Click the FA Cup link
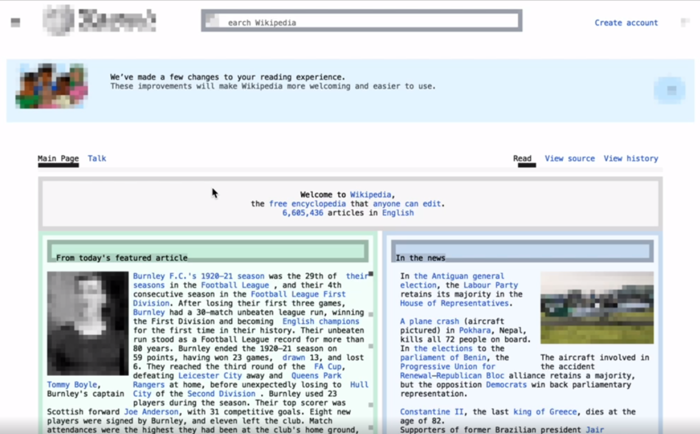This screenshot has height=434, width=700. pos(328,367)
